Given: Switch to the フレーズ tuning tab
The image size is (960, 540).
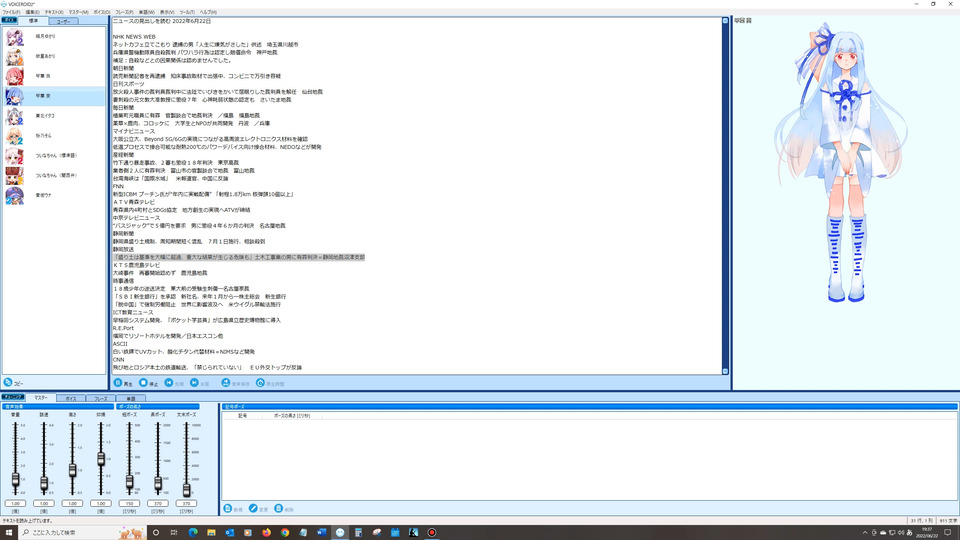Looking at the screenshot, I should tap(101, 399).
